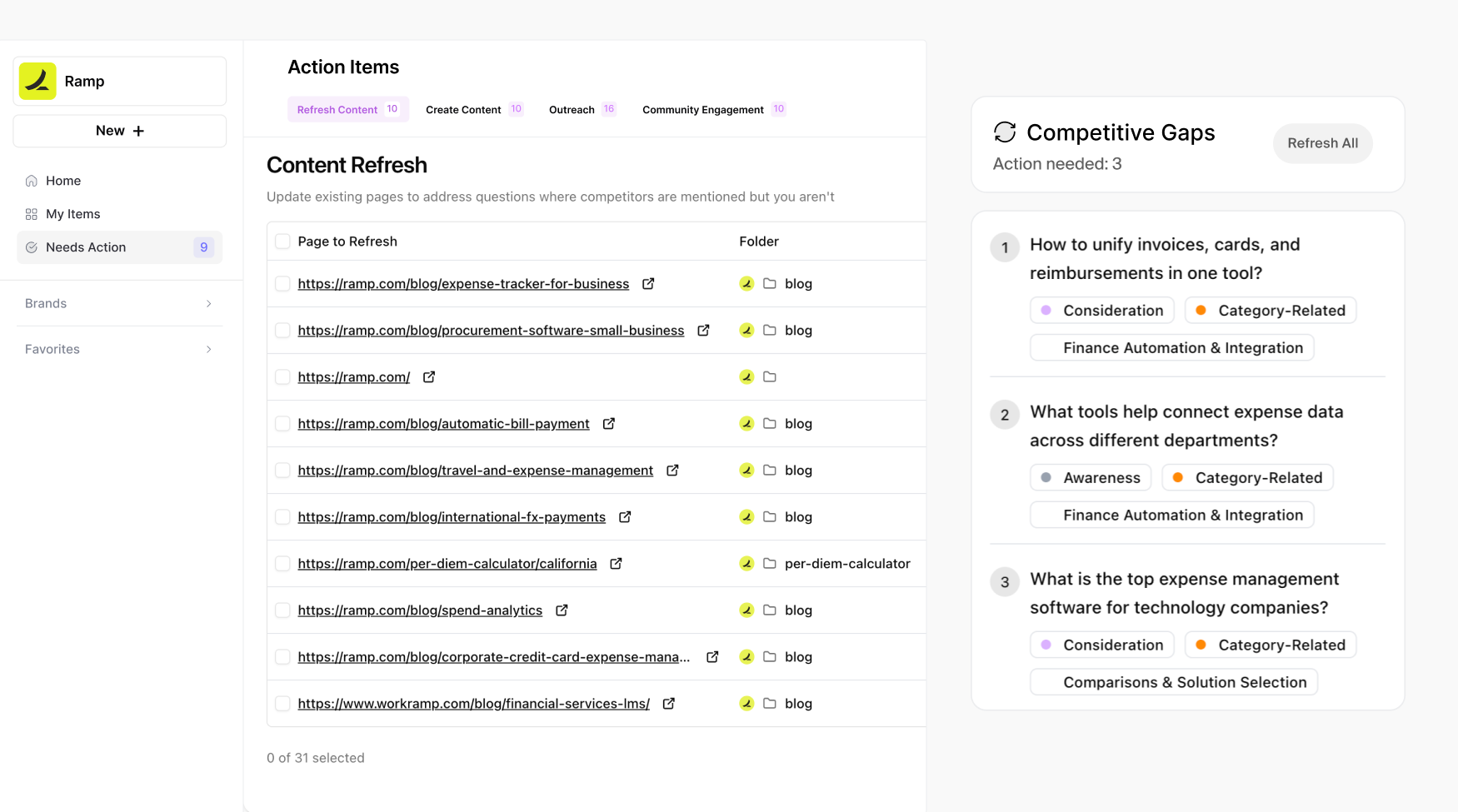Open question about unifying invoices and cards

[x=1165, y=259]
